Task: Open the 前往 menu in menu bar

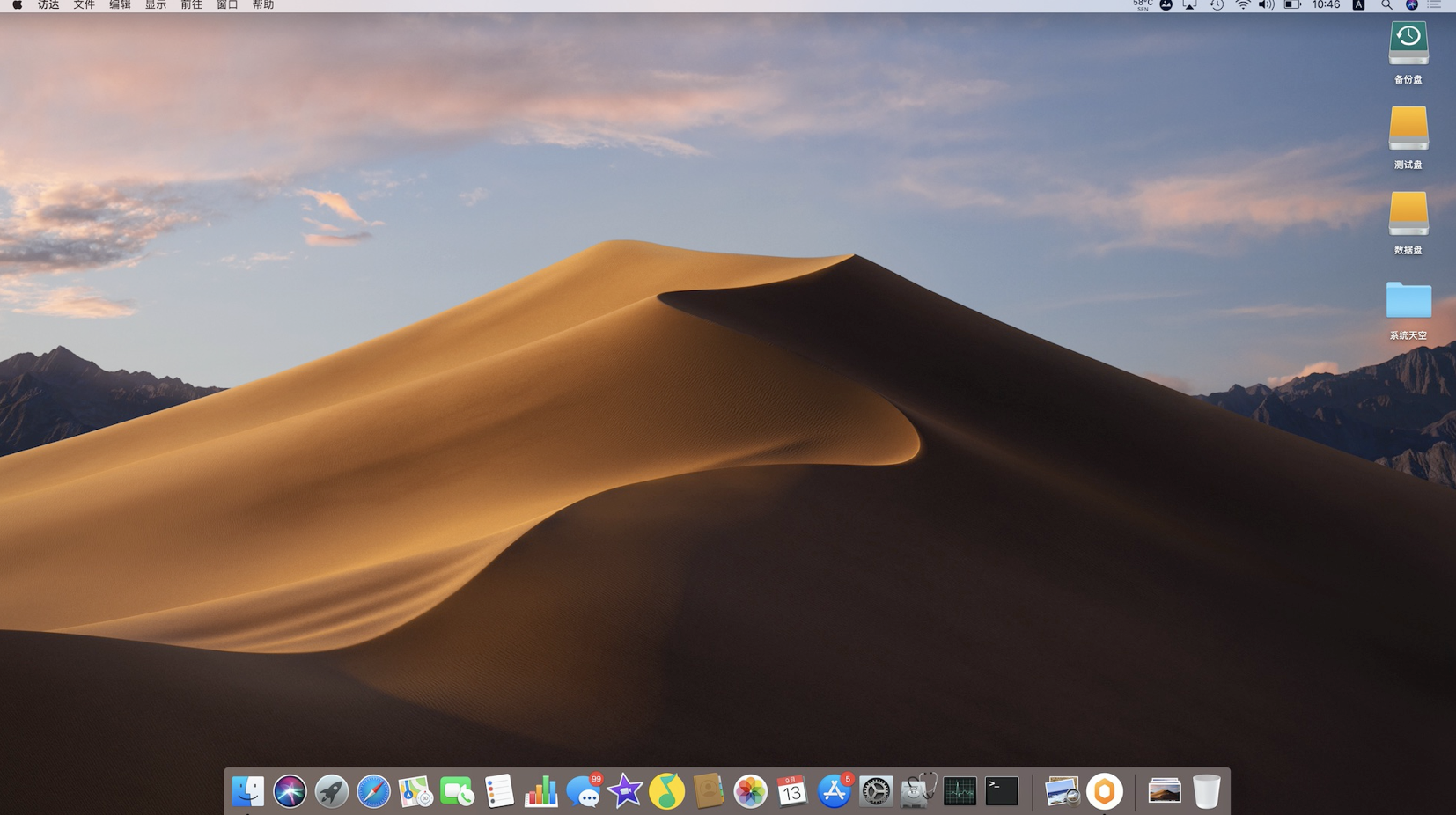Action: tap(191, 5)
